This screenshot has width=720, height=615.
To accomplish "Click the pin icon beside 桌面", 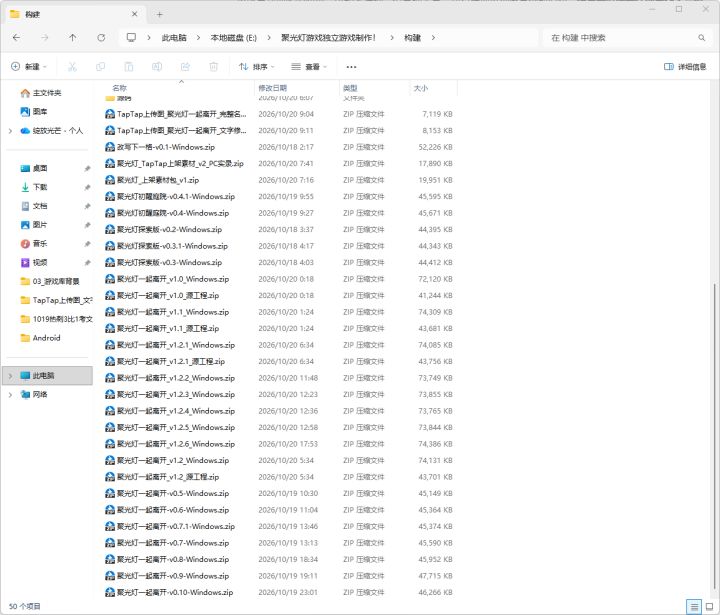I will point(87,169).
